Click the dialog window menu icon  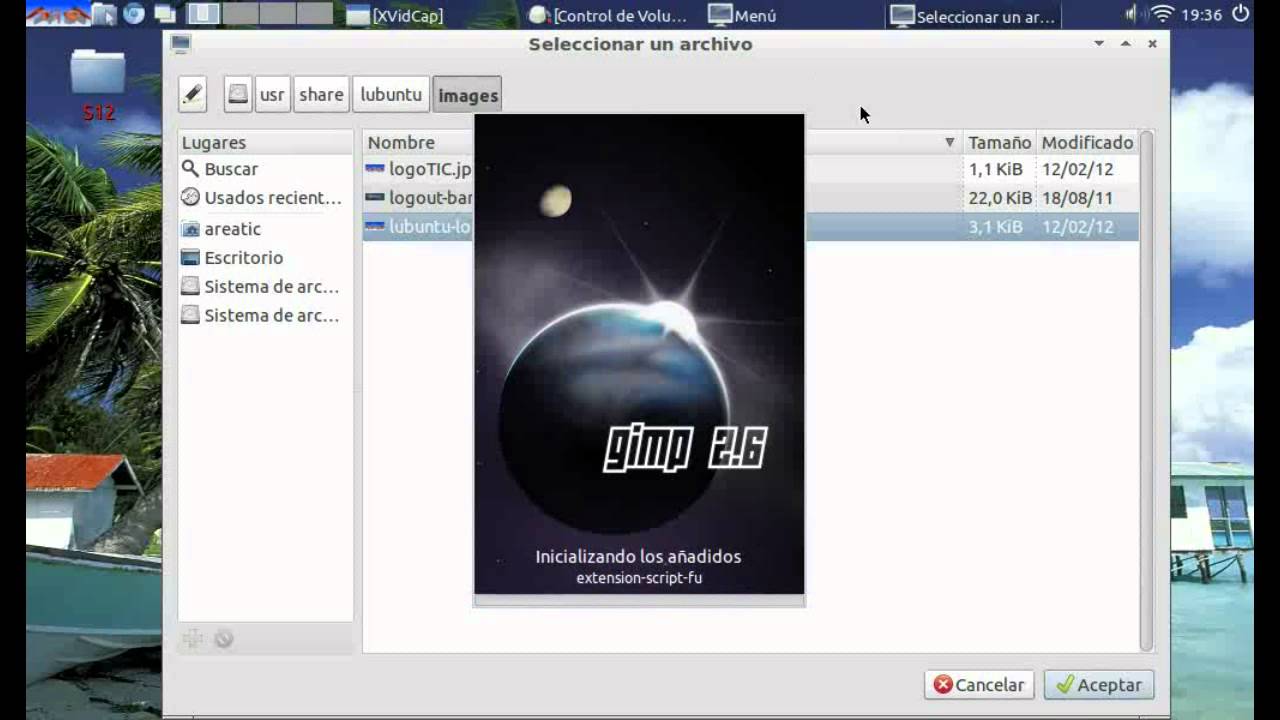[x=180, y=43]
